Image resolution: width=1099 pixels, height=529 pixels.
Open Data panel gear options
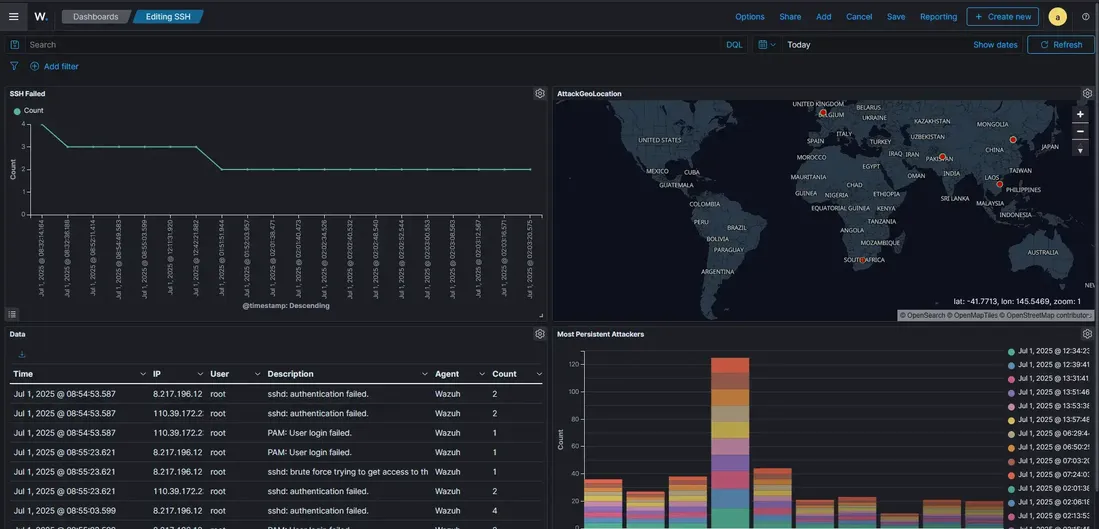[x=540, y=334]
